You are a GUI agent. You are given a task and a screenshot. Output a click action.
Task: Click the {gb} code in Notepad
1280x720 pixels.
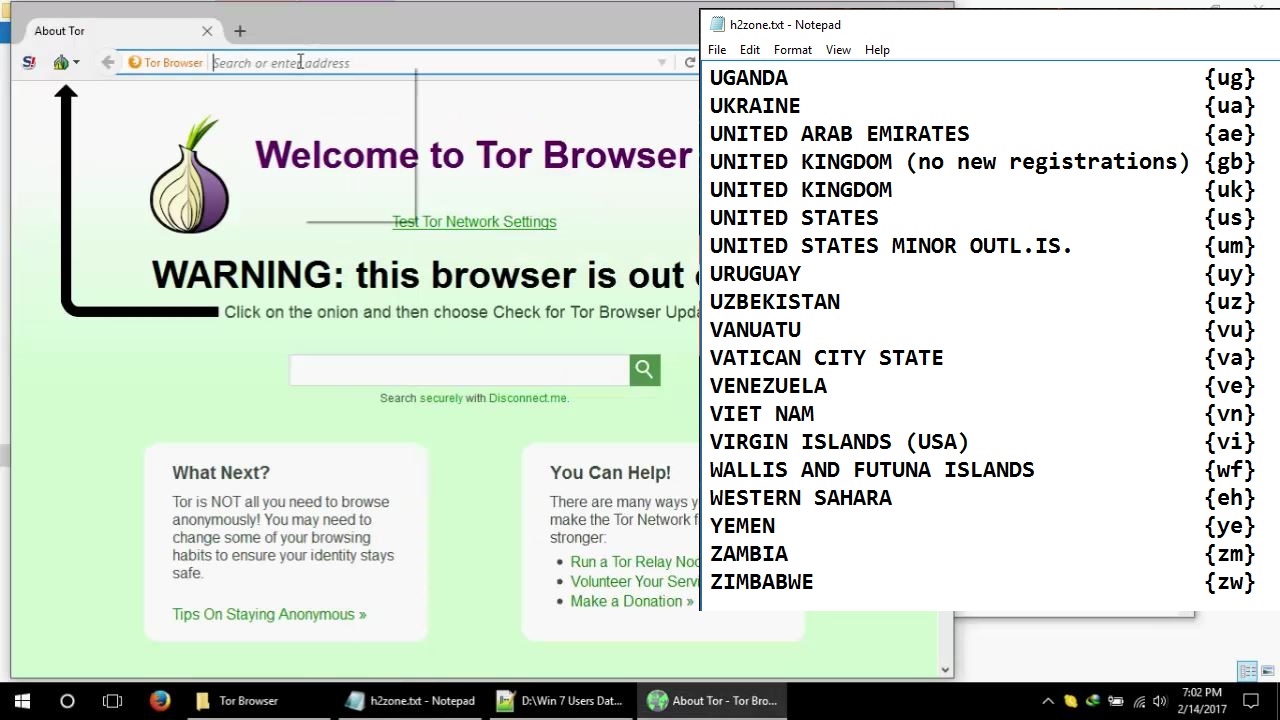[x=1229, y=162]
